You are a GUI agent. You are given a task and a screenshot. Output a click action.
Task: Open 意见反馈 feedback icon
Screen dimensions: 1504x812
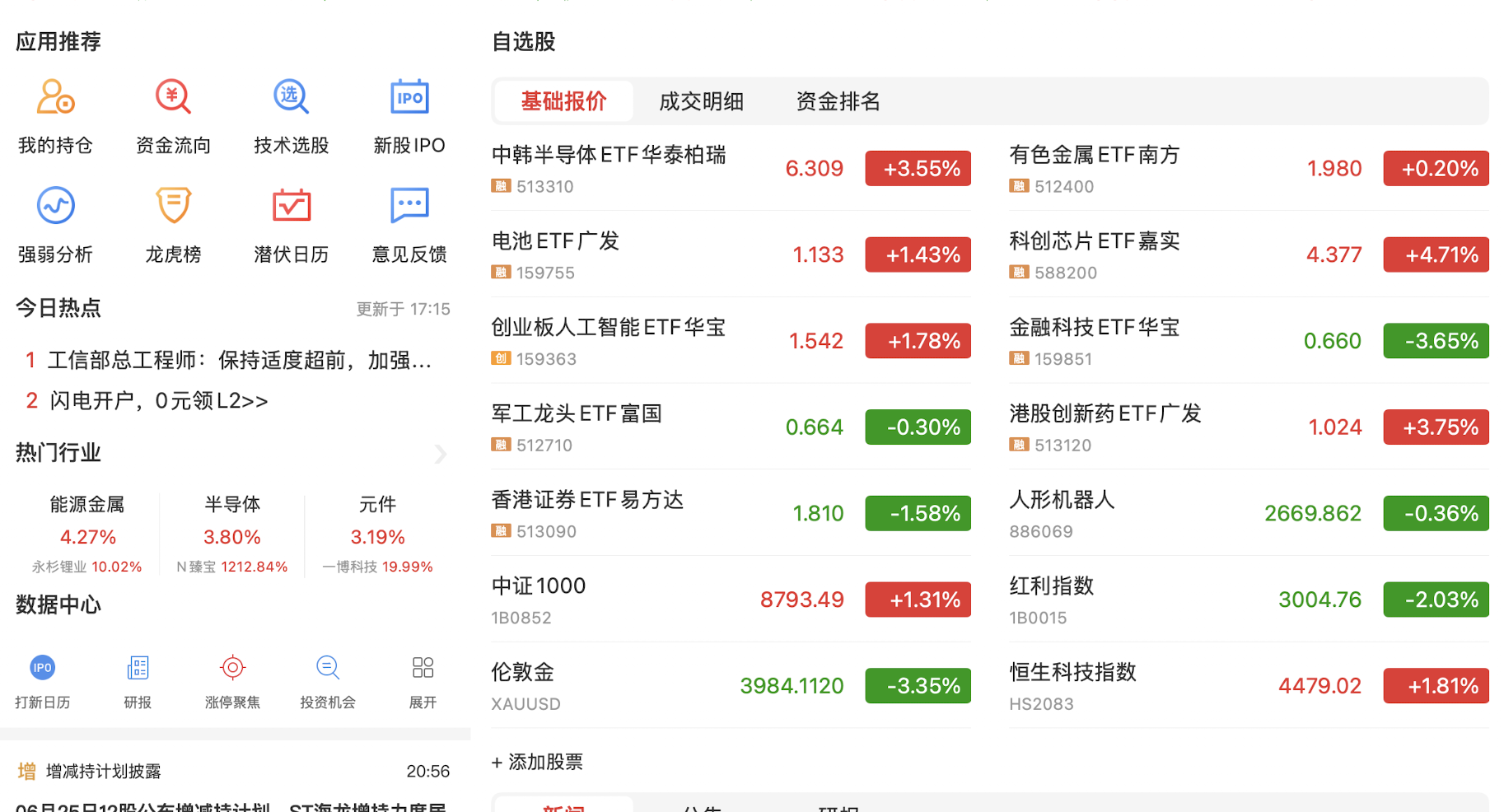409,205
